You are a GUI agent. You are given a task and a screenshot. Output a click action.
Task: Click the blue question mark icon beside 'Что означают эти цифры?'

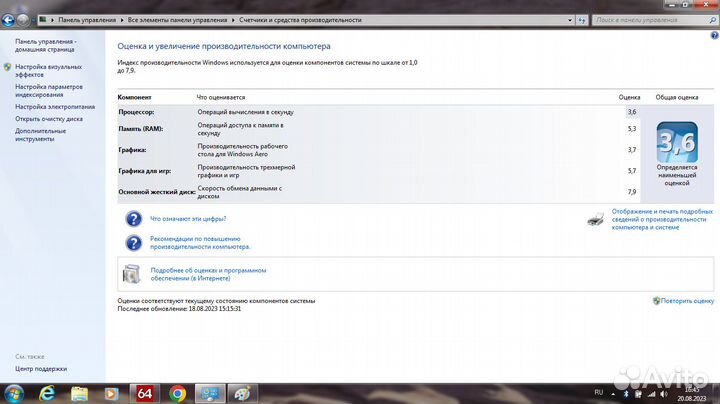133,218
